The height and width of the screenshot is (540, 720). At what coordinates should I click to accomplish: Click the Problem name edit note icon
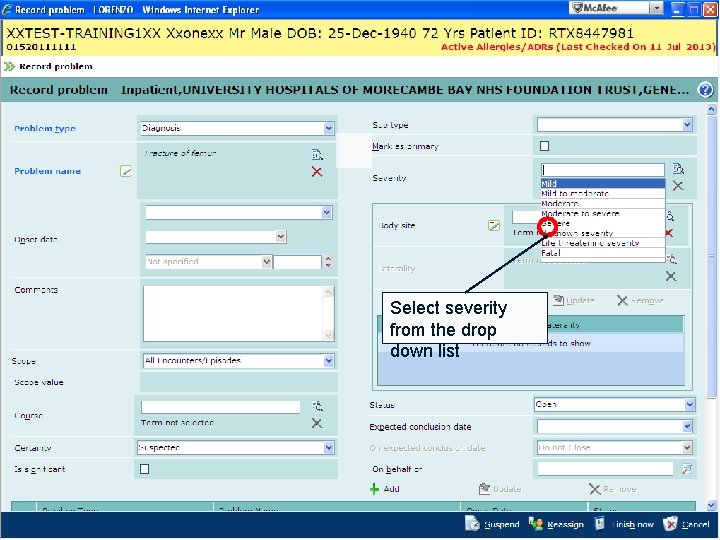(x=126, y=171)
